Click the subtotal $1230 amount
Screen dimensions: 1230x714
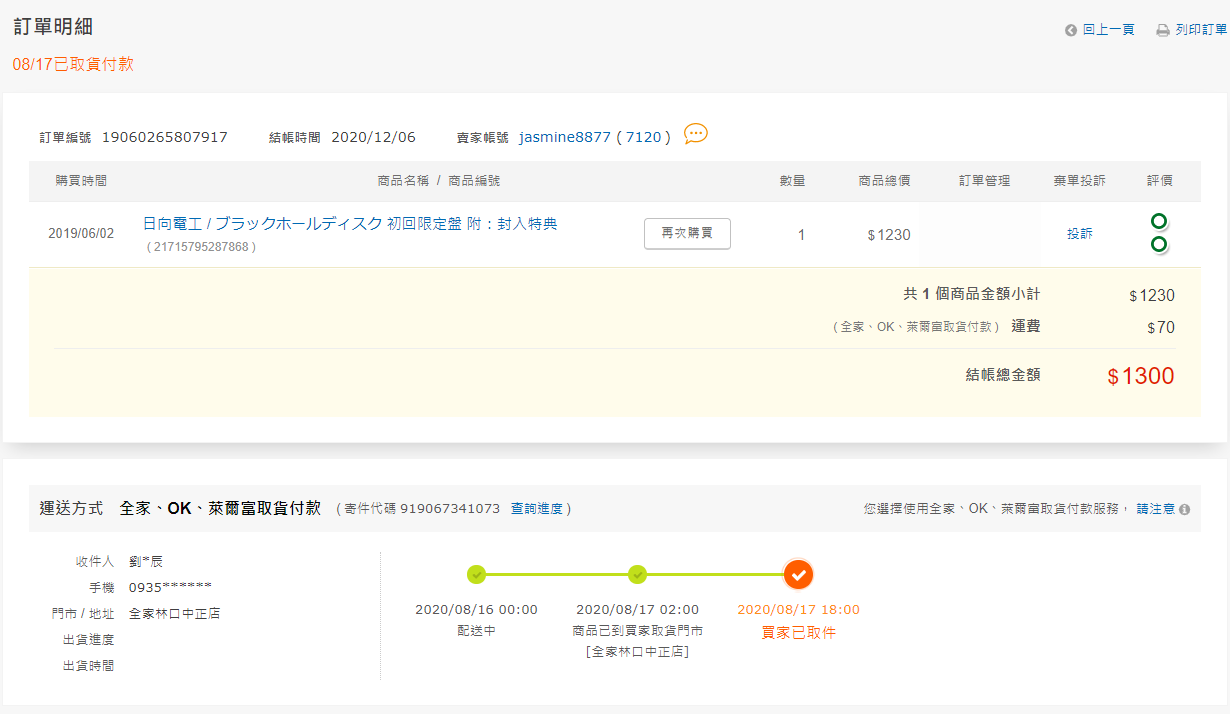[x=1152, y=296]
